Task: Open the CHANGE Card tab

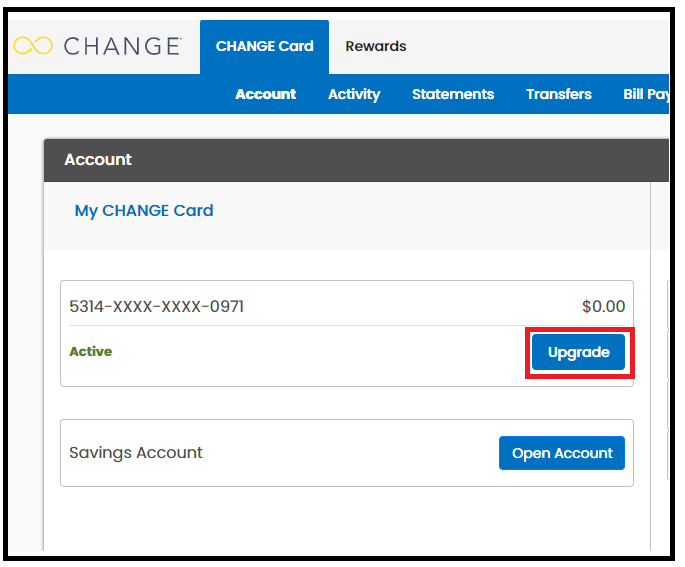Action: coord(264,47)
